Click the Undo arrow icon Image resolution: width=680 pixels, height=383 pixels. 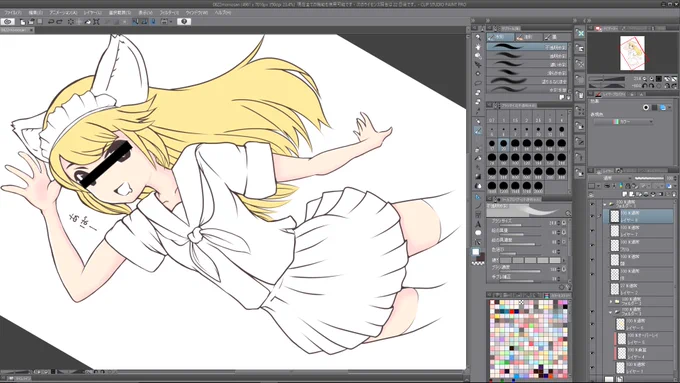51,21
